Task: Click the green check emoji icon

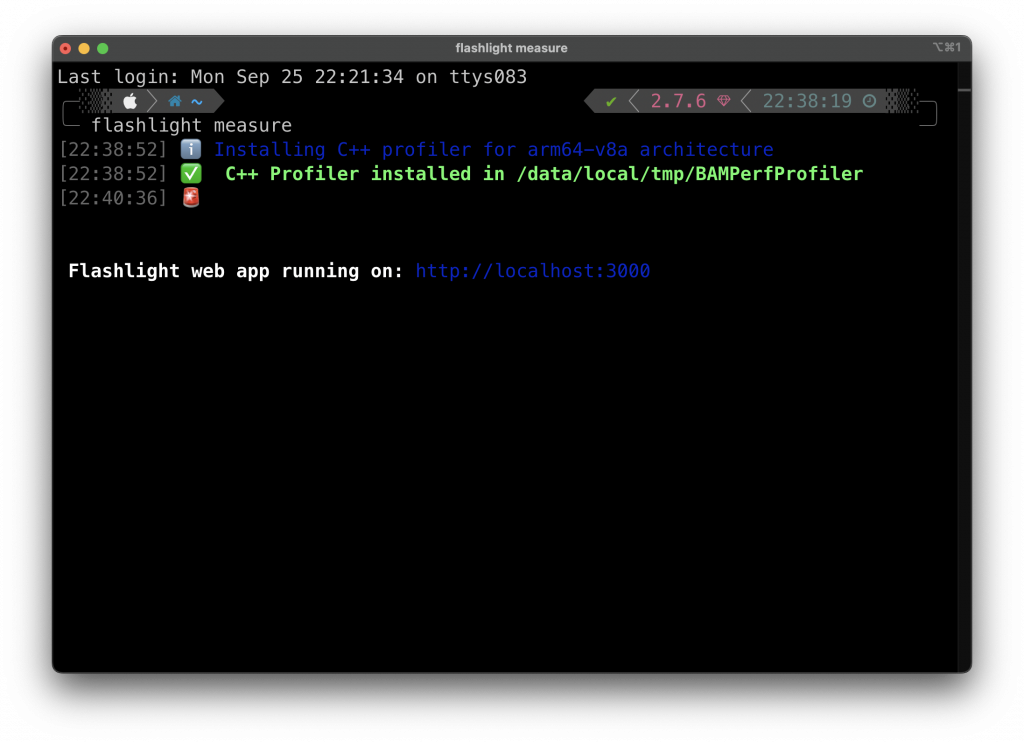Action: 191,173
